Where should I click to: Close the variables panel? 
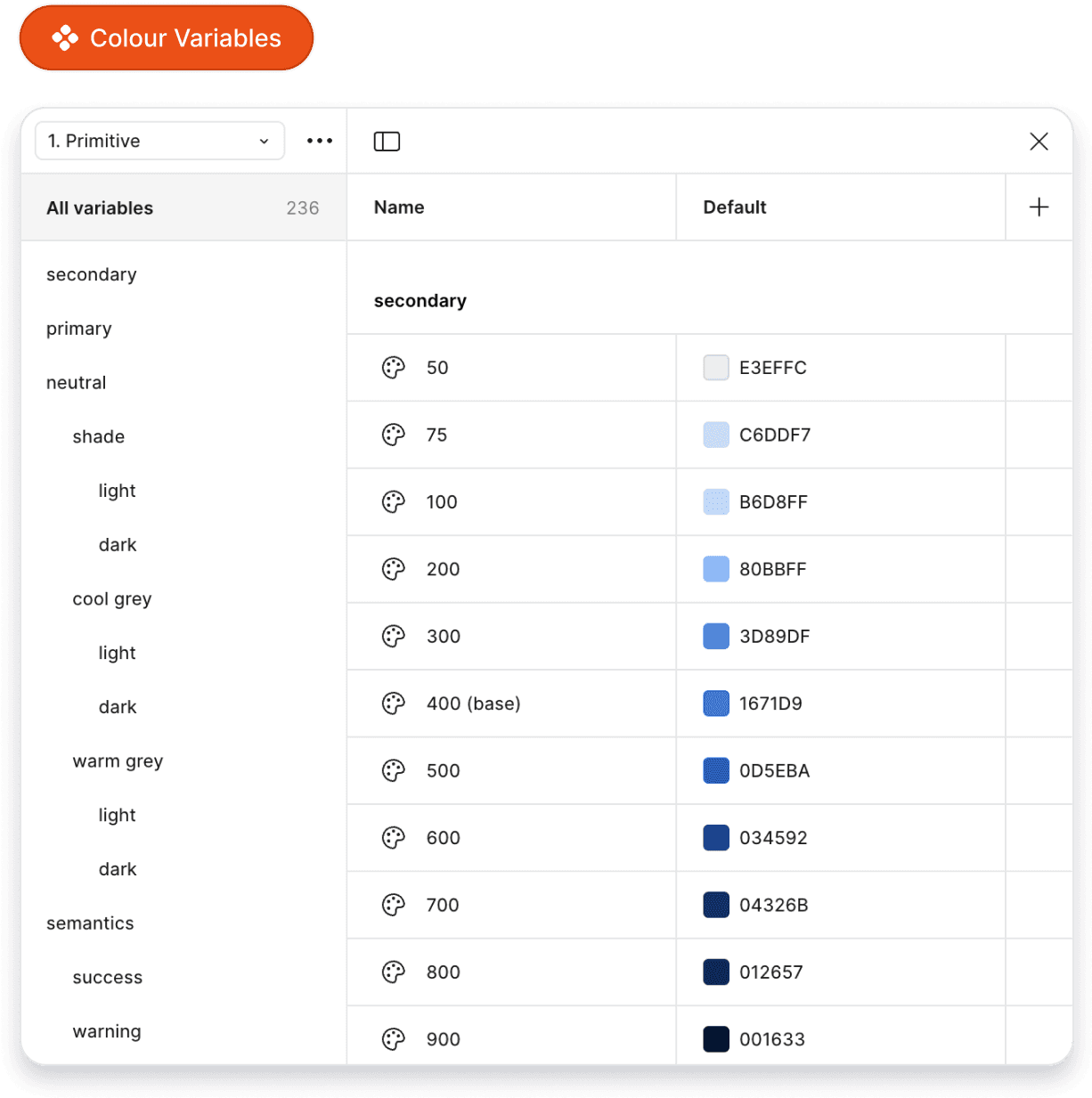pyautogui.click(x=1039, y=141)
